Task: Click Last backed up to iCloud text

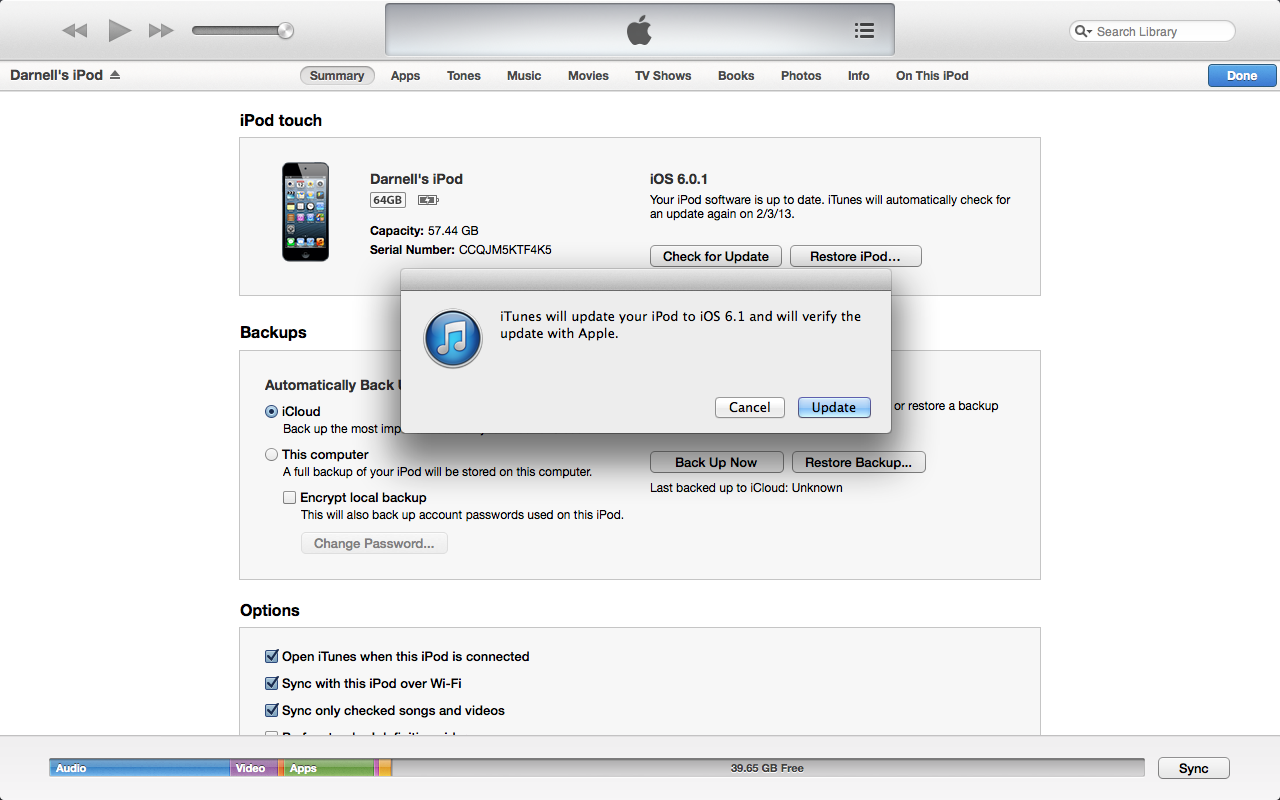Action: click(746, 488)
